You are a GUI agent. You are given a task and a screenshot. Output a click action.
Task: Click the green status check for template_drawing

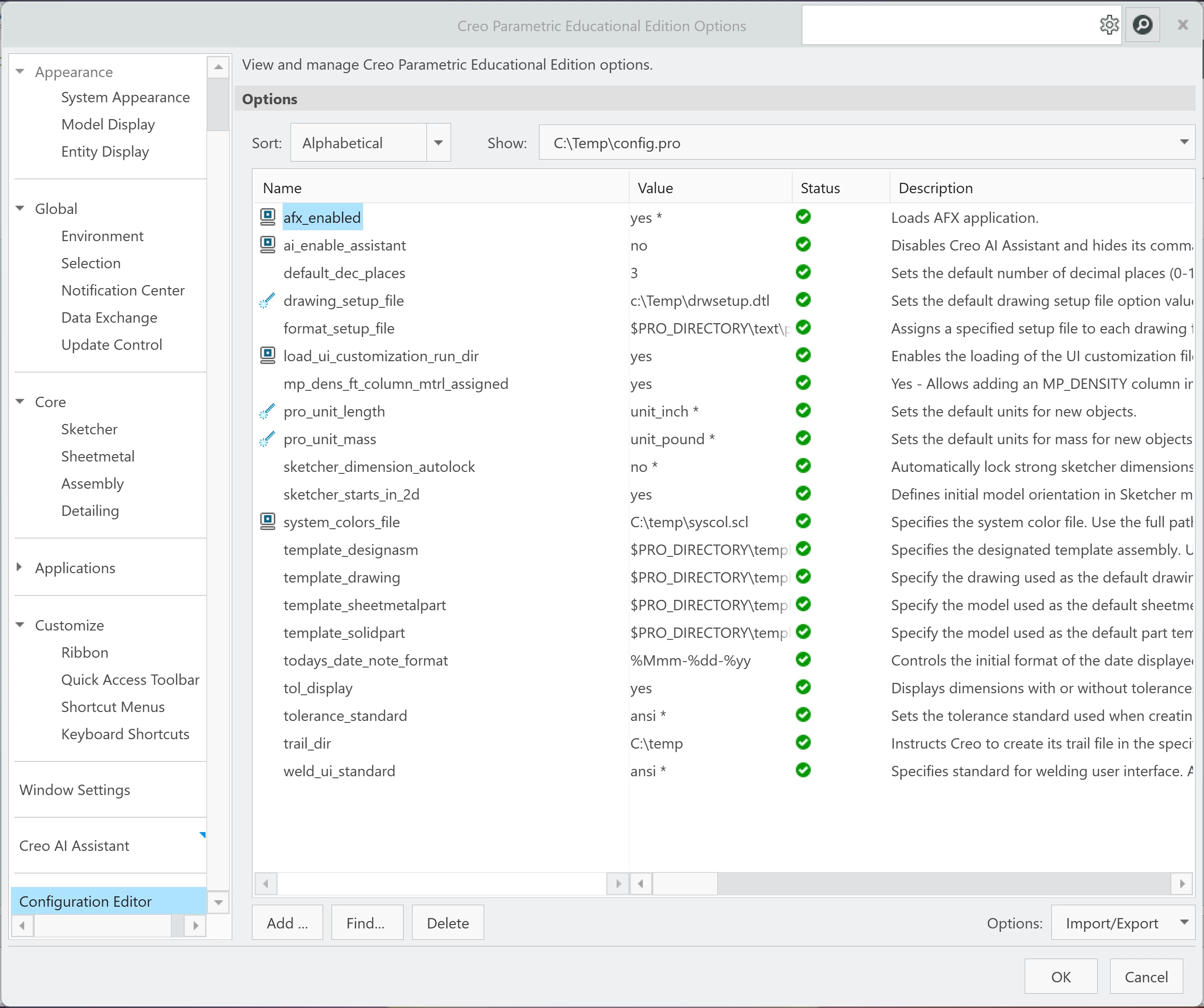pos(803,576)
